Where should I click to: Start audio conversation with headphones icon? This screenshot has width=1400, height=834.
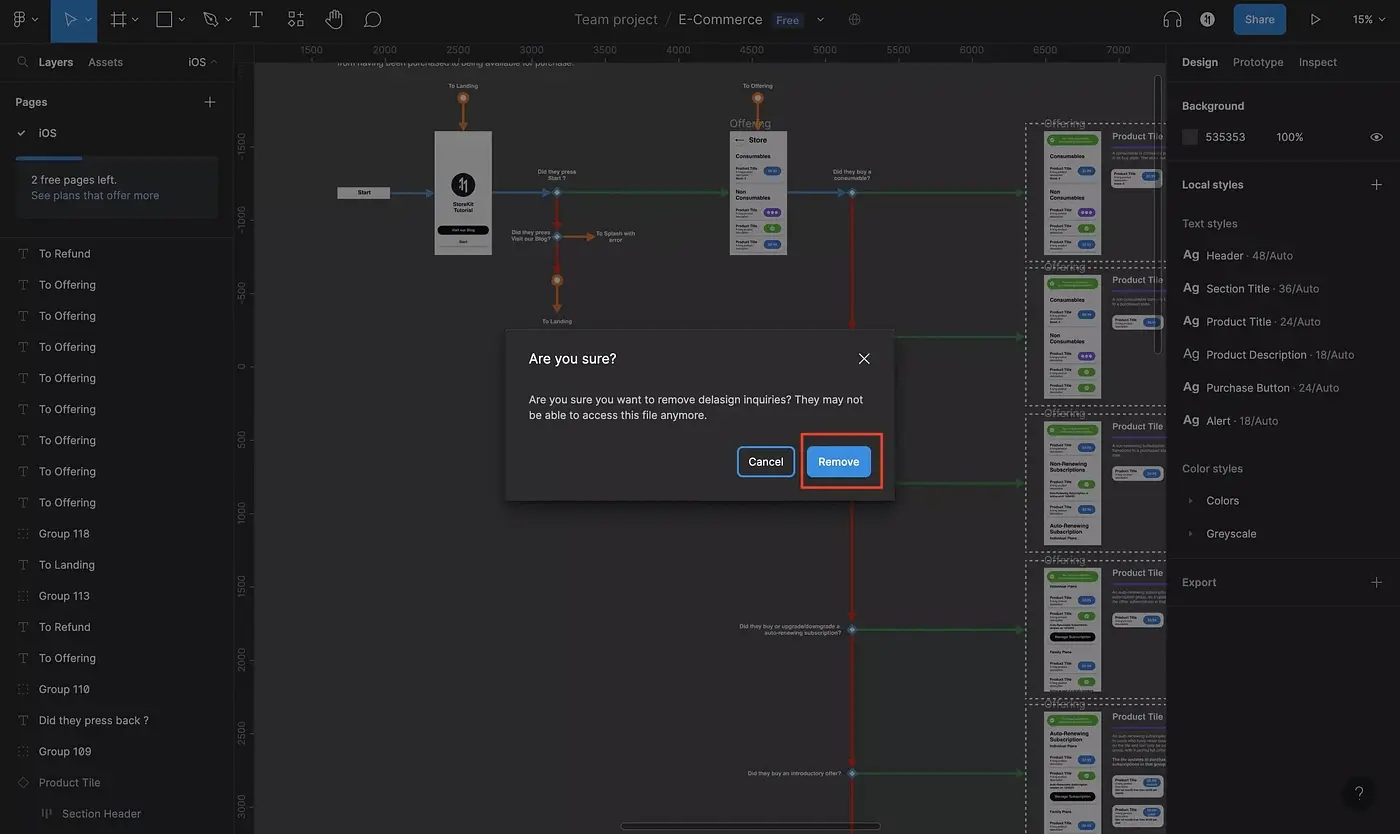coord(1172,20)
